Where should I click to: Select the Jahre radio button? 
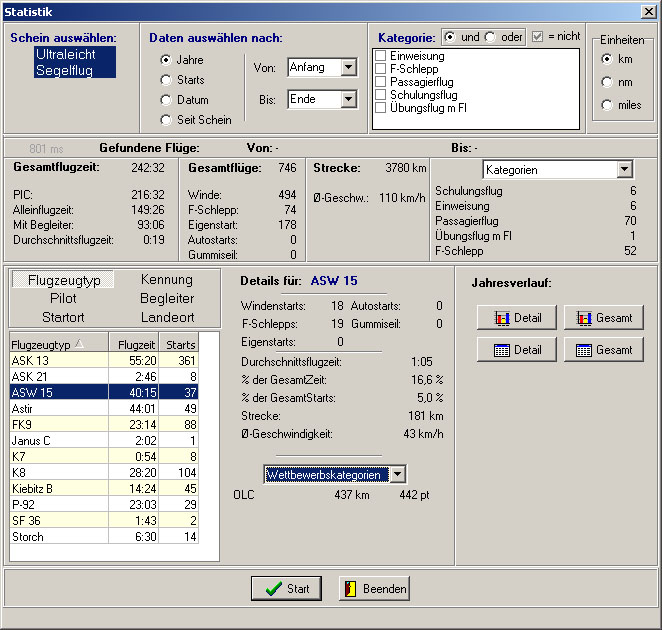(166, 60)
